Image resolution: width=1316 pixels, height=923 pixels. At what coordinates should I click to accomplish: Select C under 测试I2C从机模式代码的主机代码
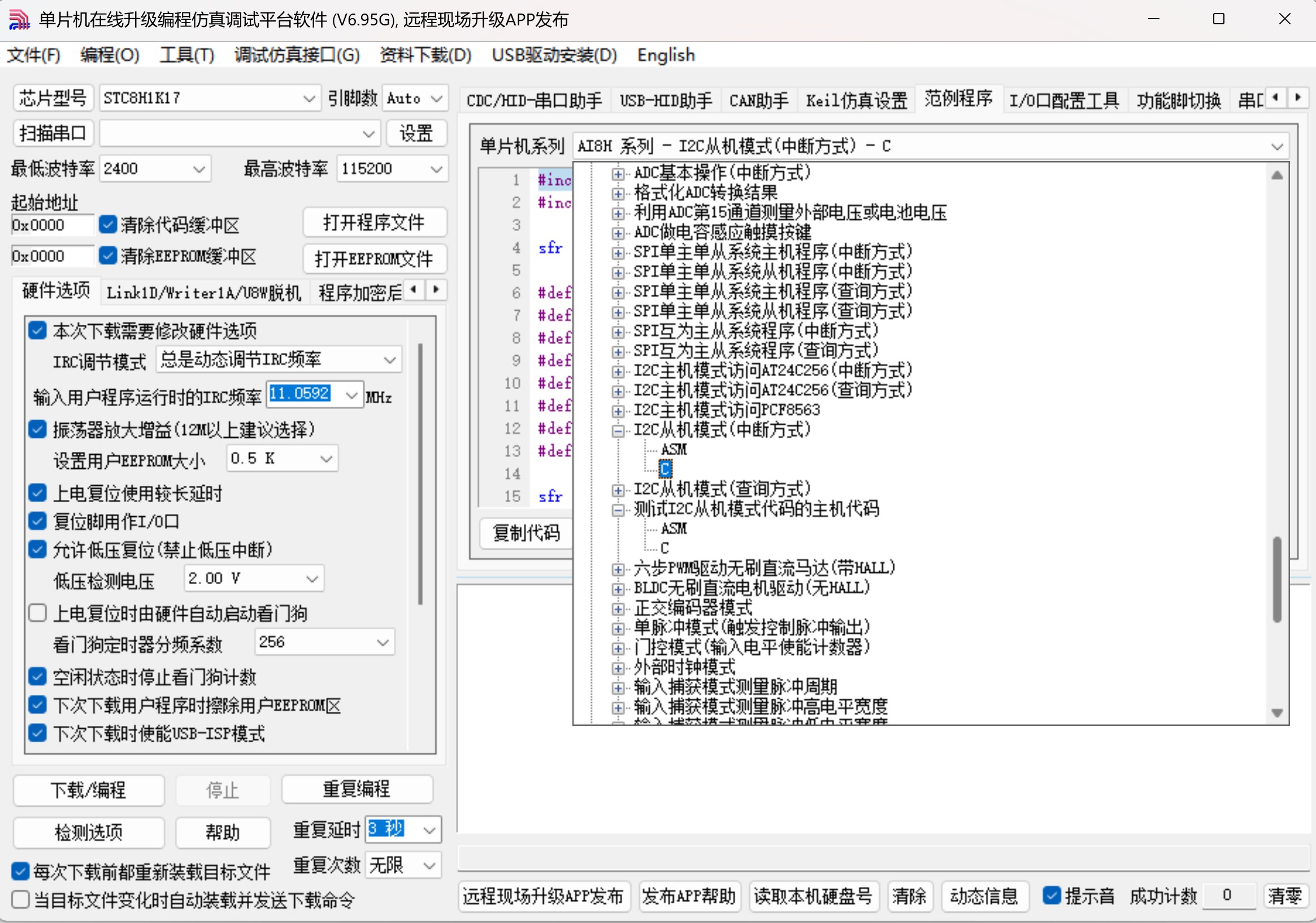coord(665,548)
